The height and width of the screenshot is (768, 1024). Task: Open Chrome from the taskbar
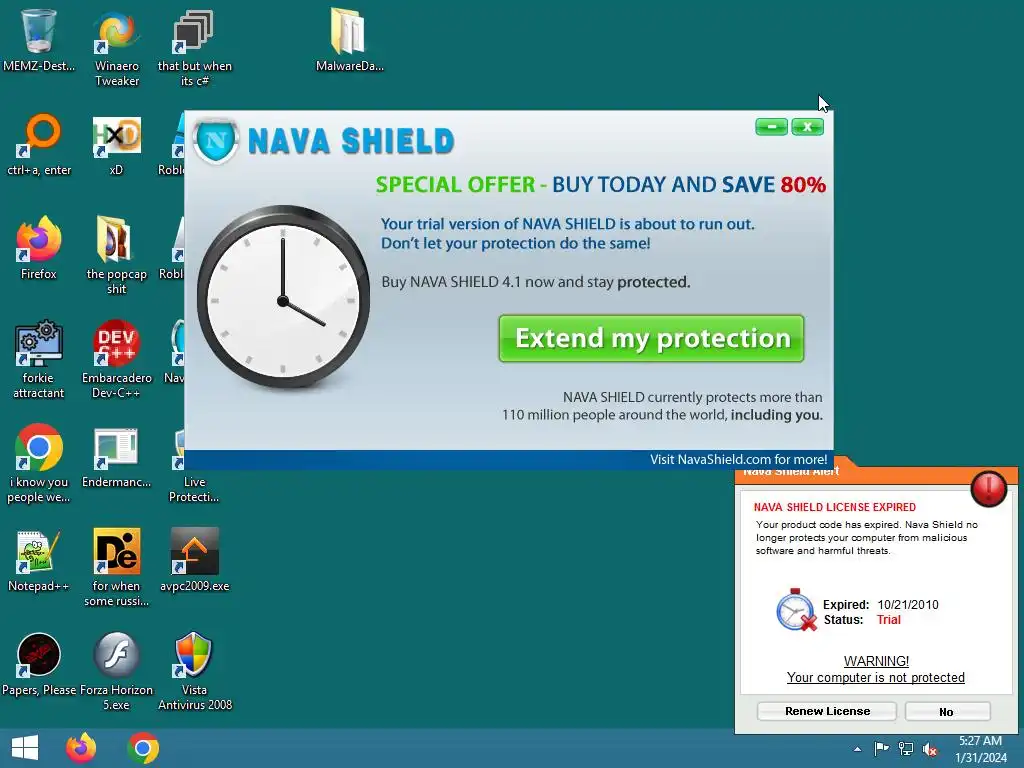tap(144, 748)
